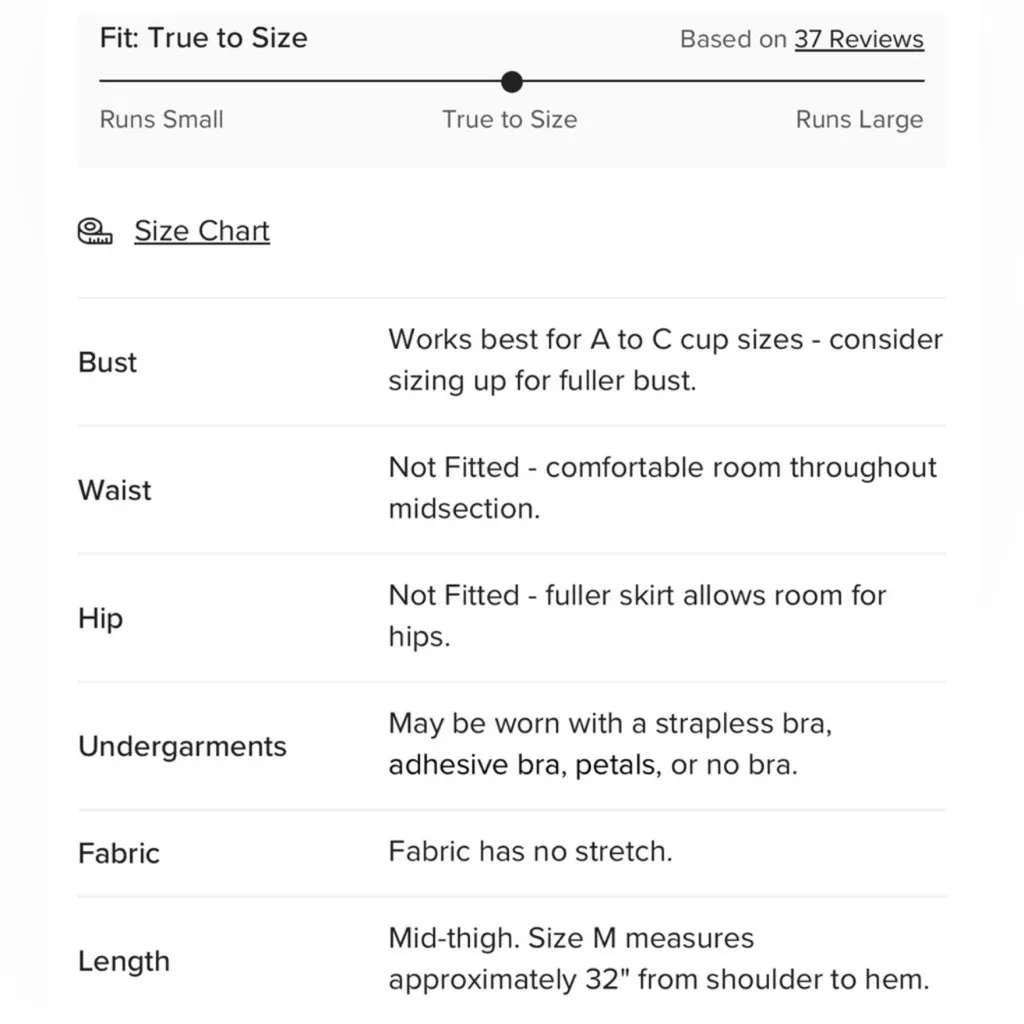Select the Hip row label
This screenshot has height=1024, width=1024.
(101, 618)
